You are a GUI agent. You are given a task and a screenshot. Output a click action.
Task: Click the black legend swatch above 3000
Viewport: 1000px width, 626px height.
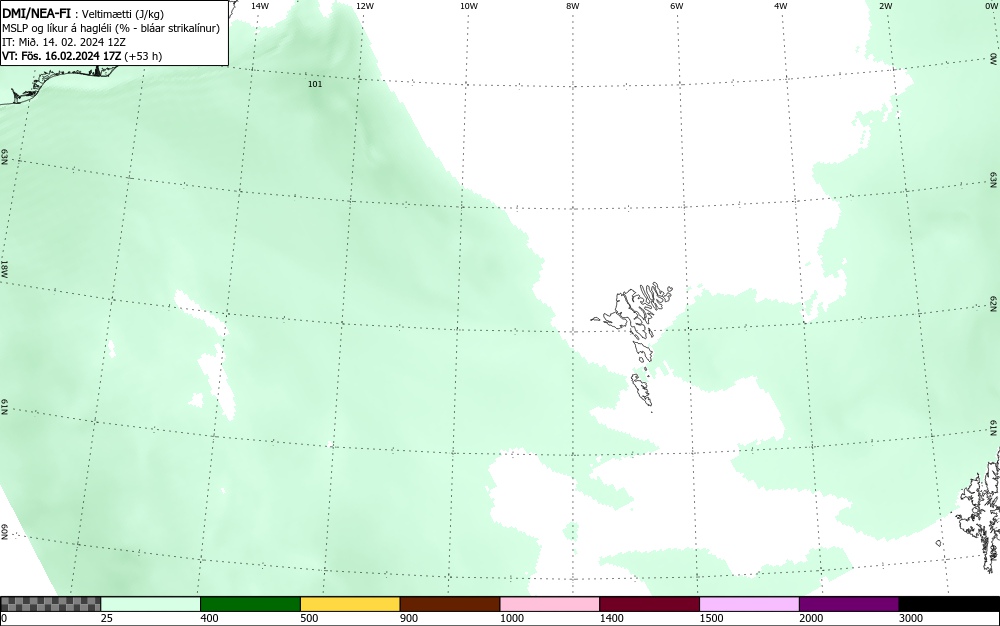pyautogui.click(x=949, y=604)
